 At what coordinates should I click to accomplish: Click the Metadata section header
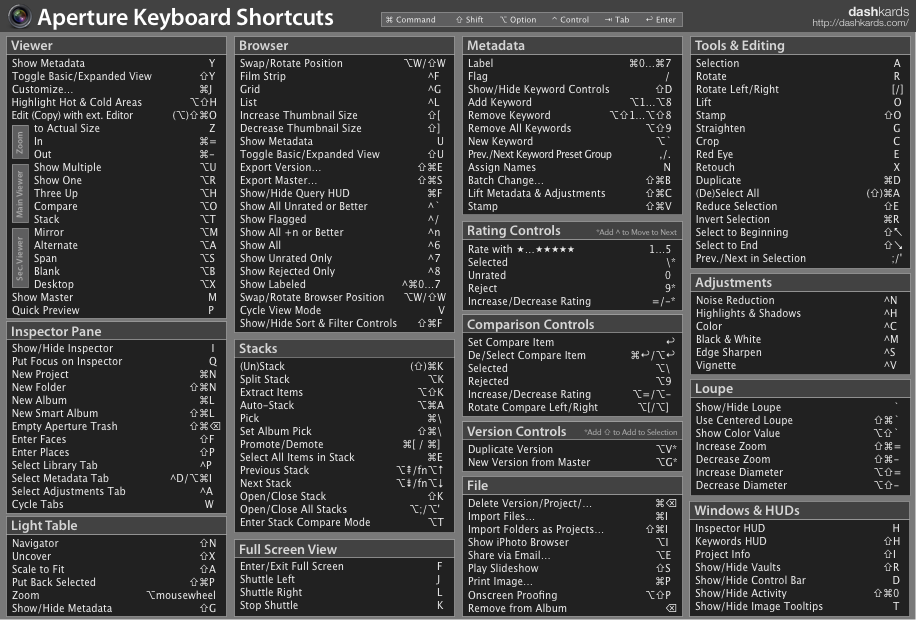[572, 46]
